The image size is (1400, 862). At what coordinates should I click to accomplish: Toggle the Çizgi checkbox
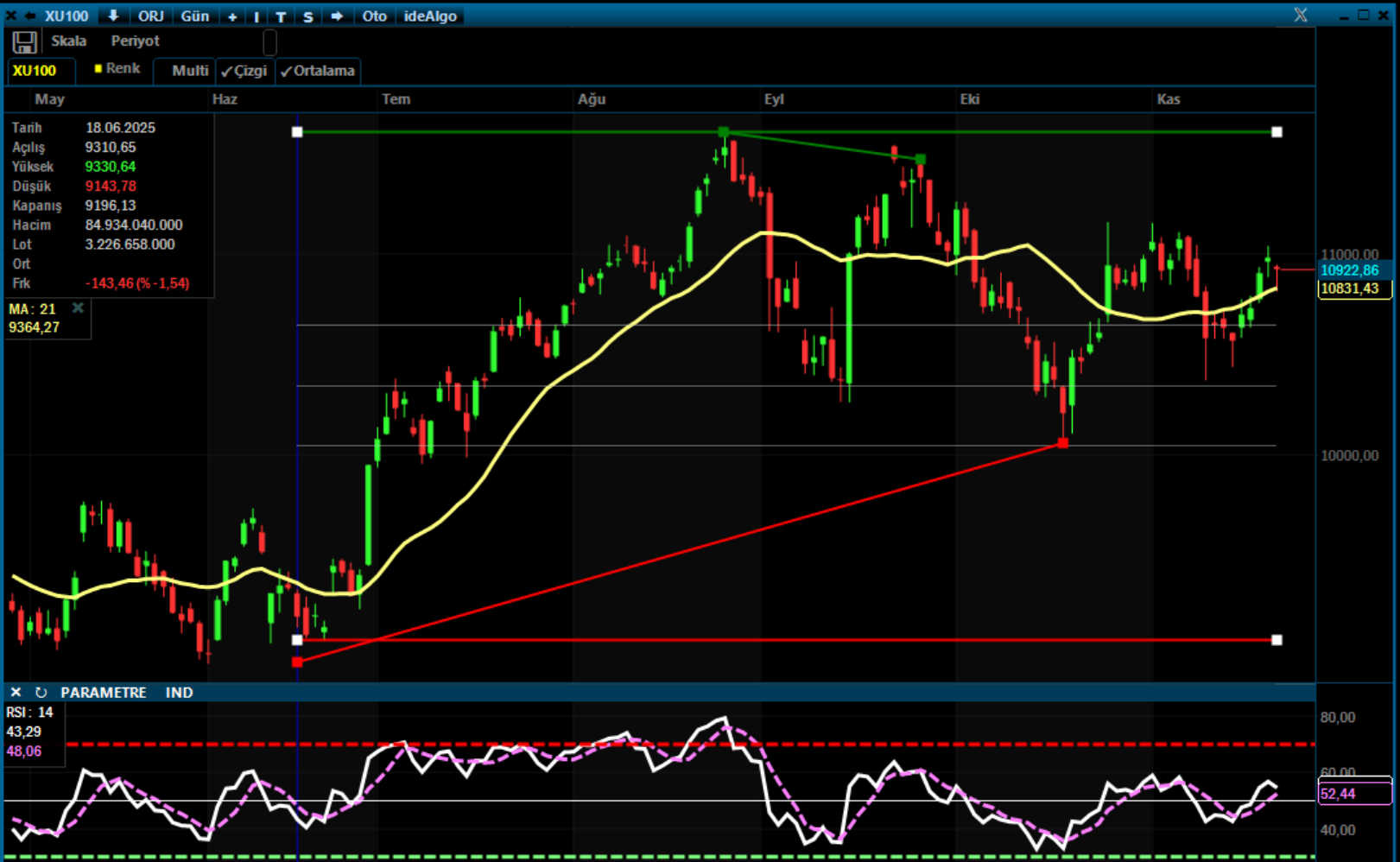pos(244,72)
